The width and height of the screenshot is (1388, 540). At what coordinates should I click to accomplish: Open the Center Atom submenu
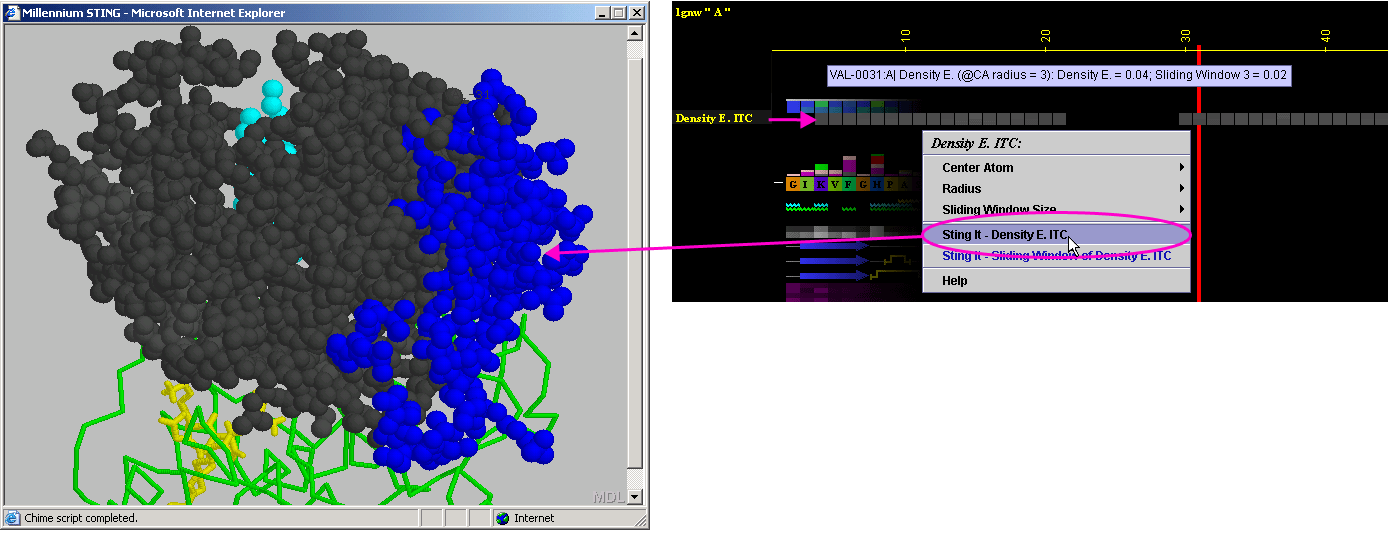coord(1056,168)
